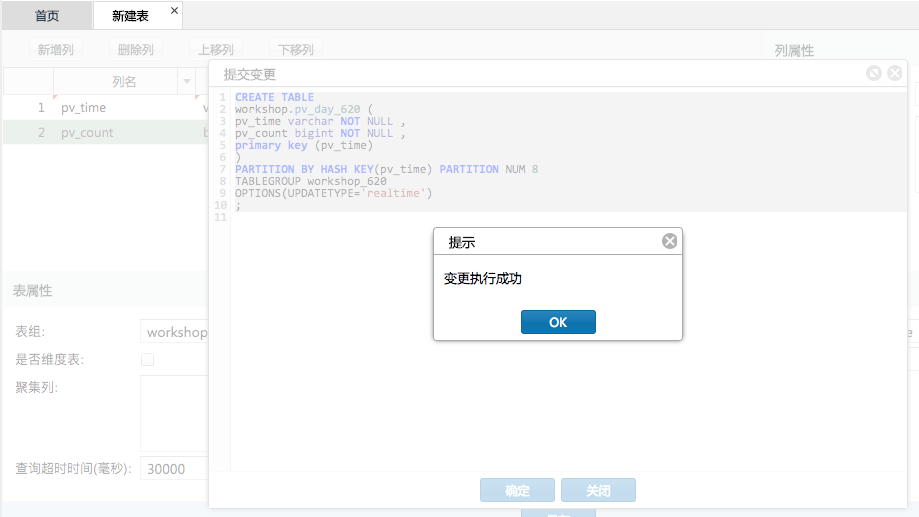This screenshot has width=919, height=517.
Task: Click the CREATE TABLE line in SQL editor
Action: 274,97
